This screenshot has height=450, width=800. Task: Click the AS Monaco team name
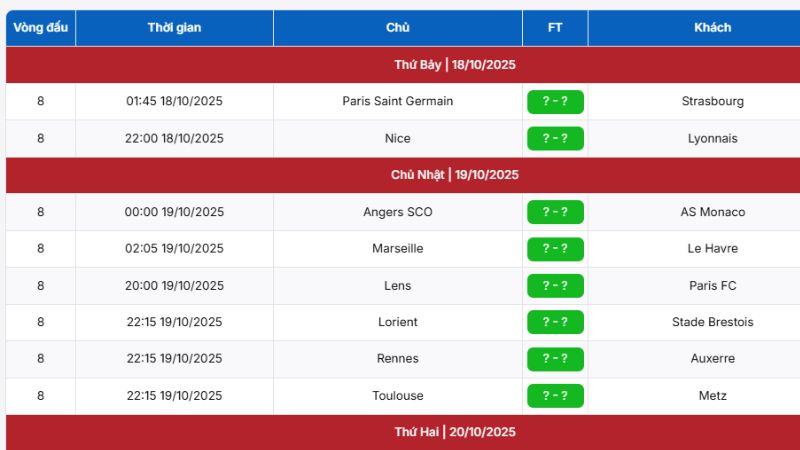click(x=712, y=212)
